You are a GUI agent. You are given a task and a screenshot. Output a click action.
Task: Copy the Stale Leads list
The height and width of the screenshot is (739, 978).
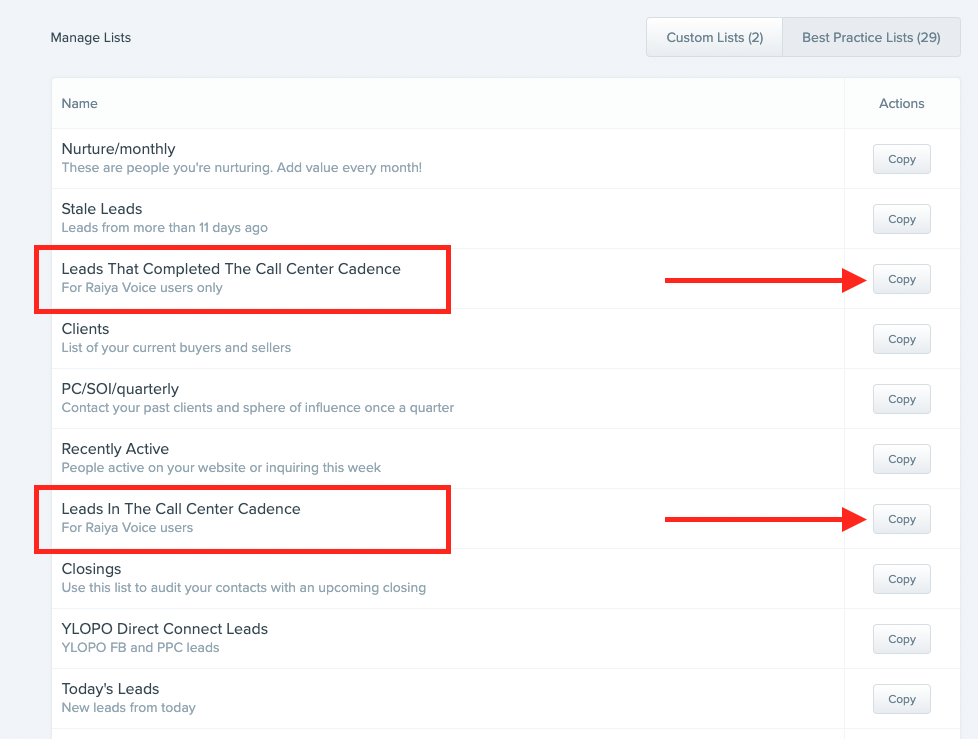(x=901, y=219)
